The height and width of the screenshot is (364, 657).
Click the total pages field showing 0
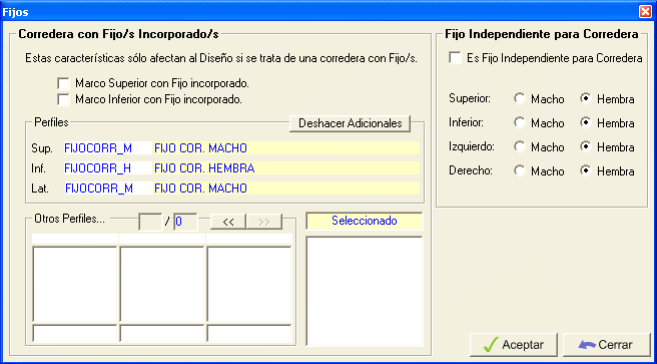click(185, 222)
